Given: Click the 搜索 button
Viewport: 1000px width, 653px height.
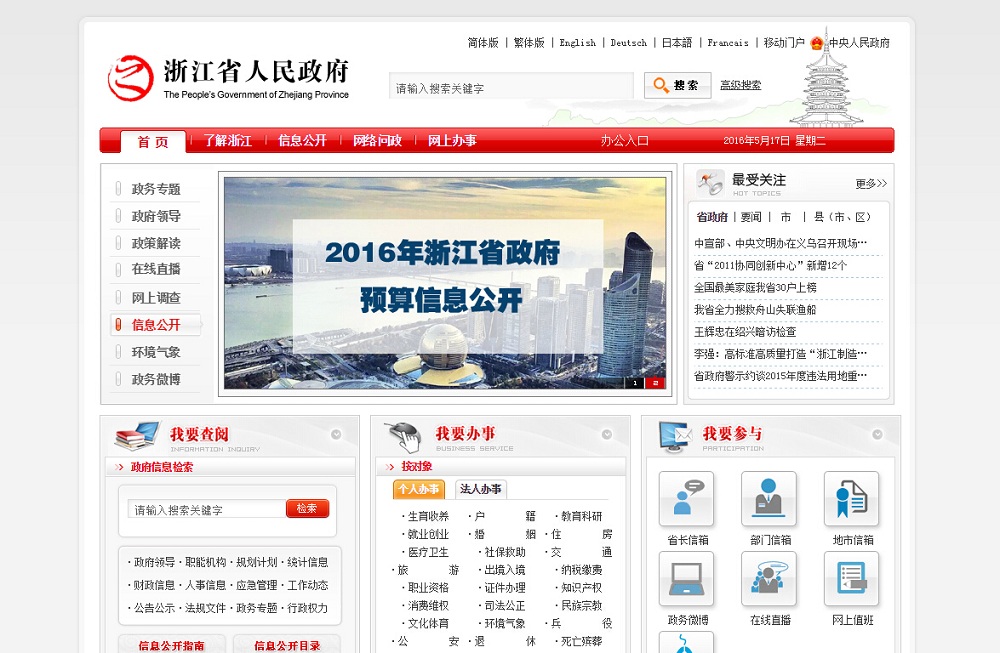Looking at the screenshot, I should tap(677, 85).
